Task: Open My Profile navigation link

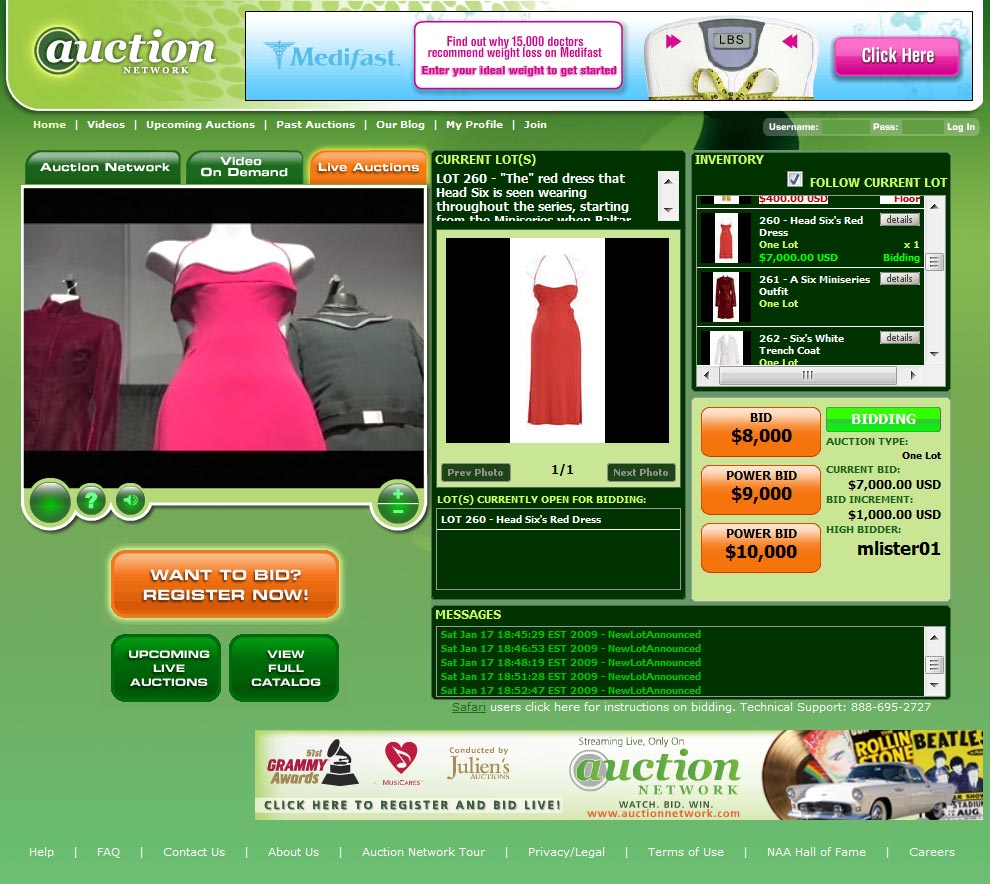Action: tap(474, 124)
